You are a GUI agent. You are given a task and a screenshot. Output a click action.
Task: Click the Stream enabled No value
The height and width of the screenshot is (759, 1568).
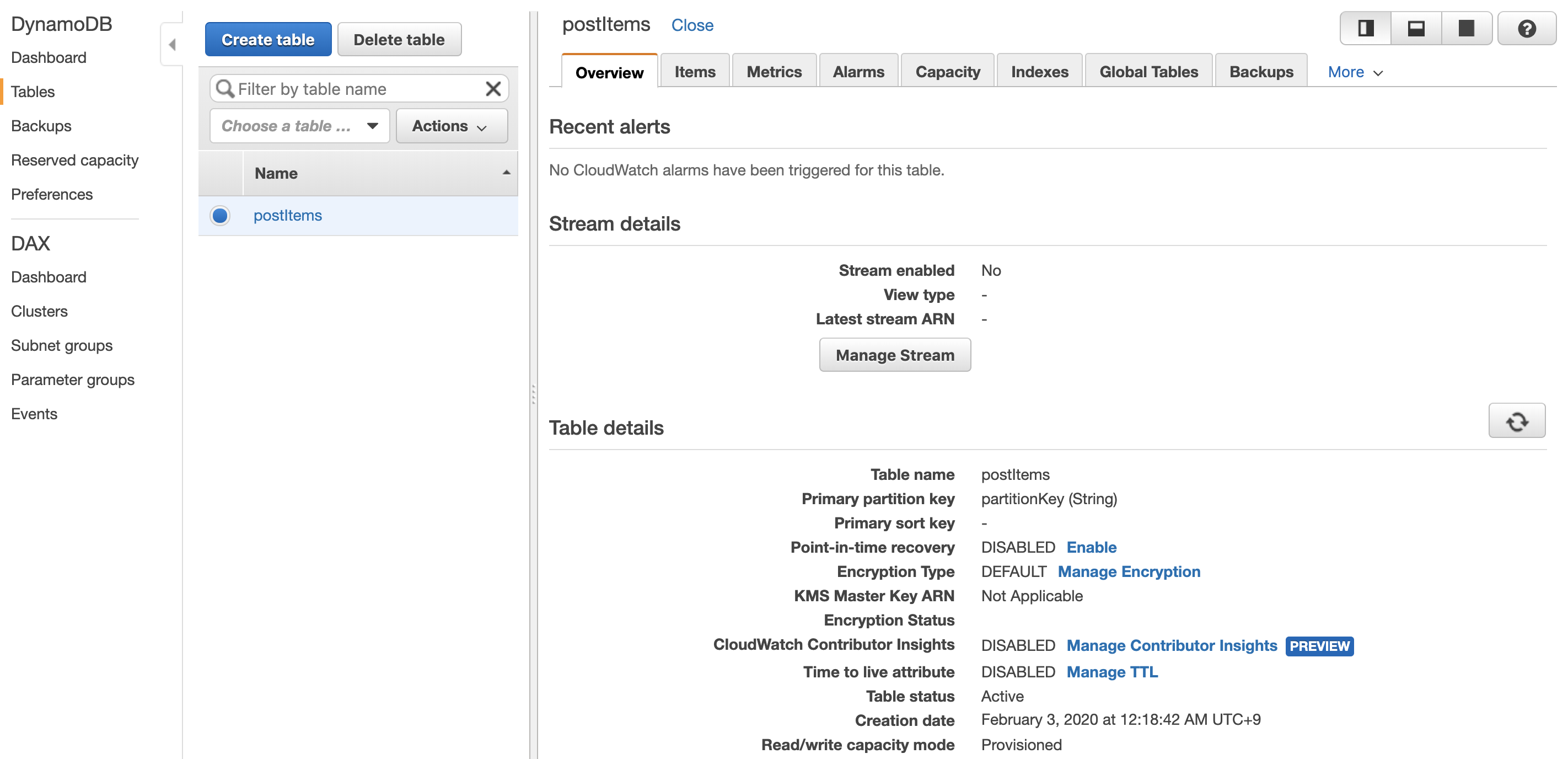click(x=991, y=270)
